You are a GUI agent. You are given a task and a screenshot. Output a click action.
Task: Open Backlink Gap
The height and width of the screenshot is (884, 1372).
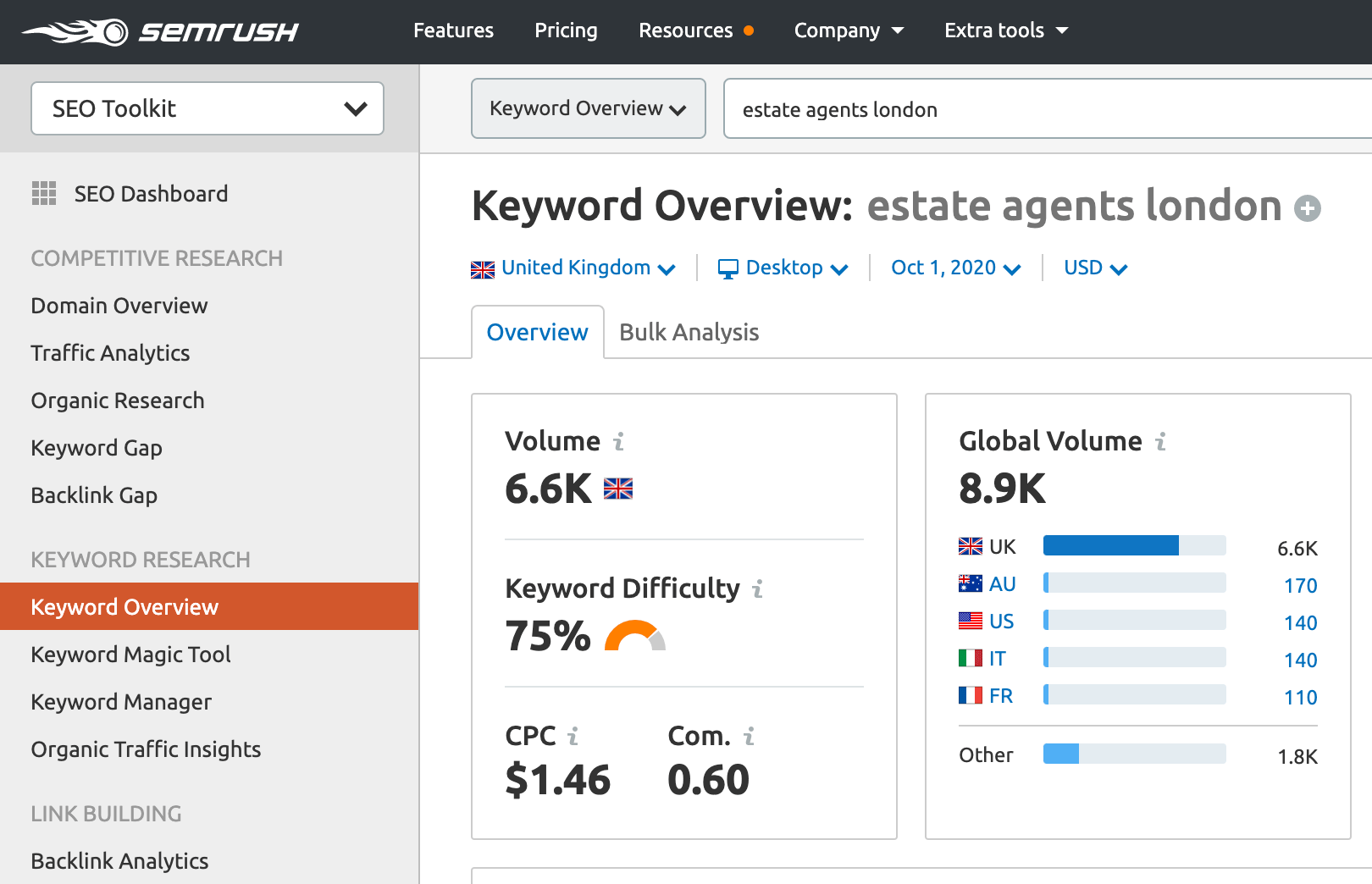pyautogui.click(x=94, y=495)
